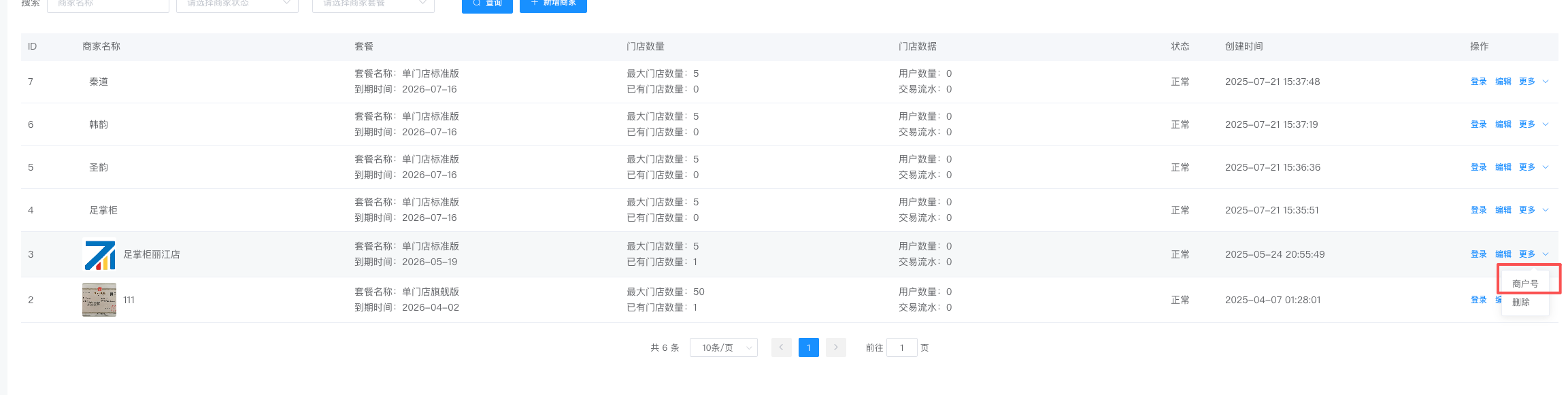Click the 查询 search button
This screenshot has height=395, width=1568.
486,5
